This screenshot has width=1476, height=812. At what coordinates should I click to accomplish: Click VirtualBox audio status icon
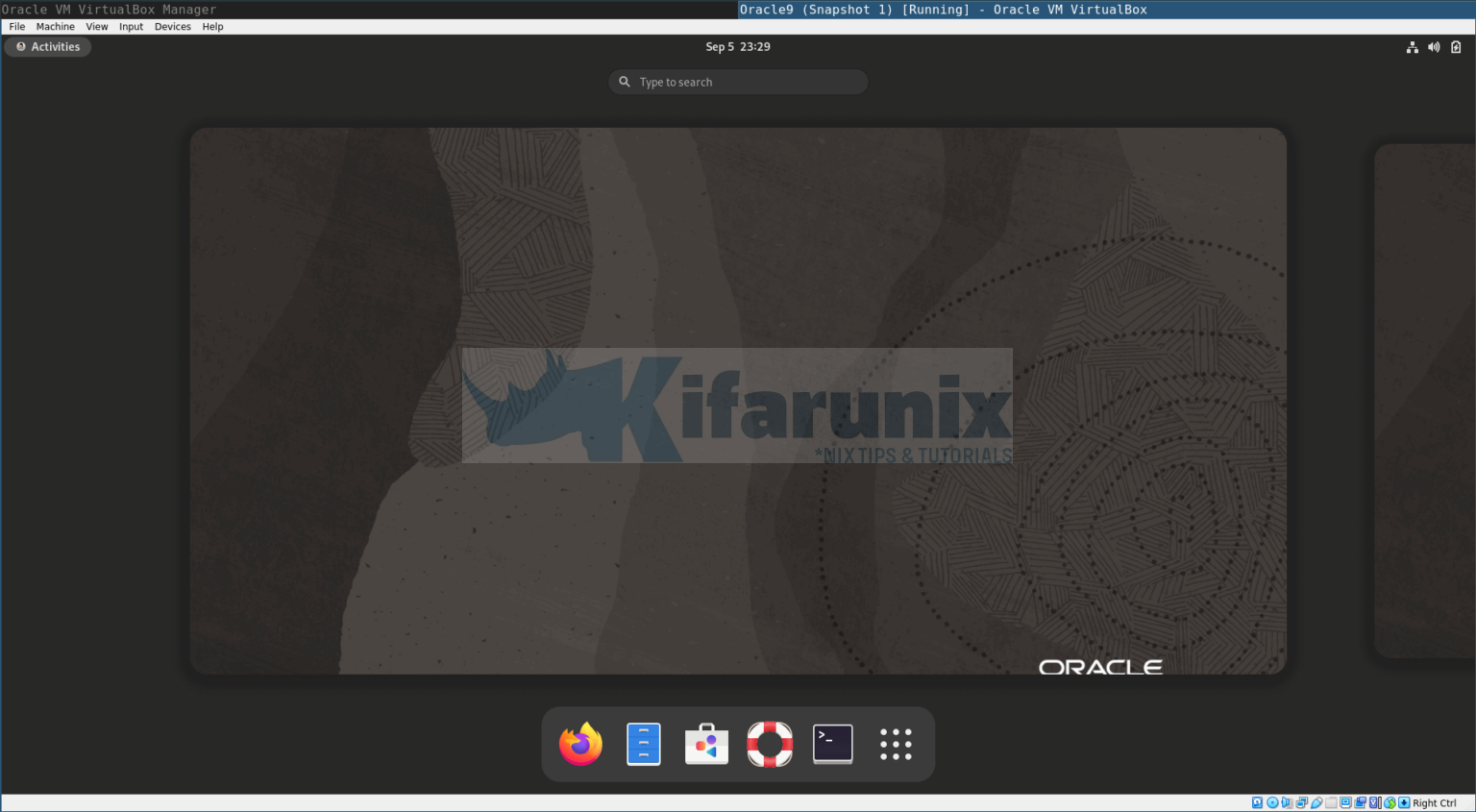1287,803
